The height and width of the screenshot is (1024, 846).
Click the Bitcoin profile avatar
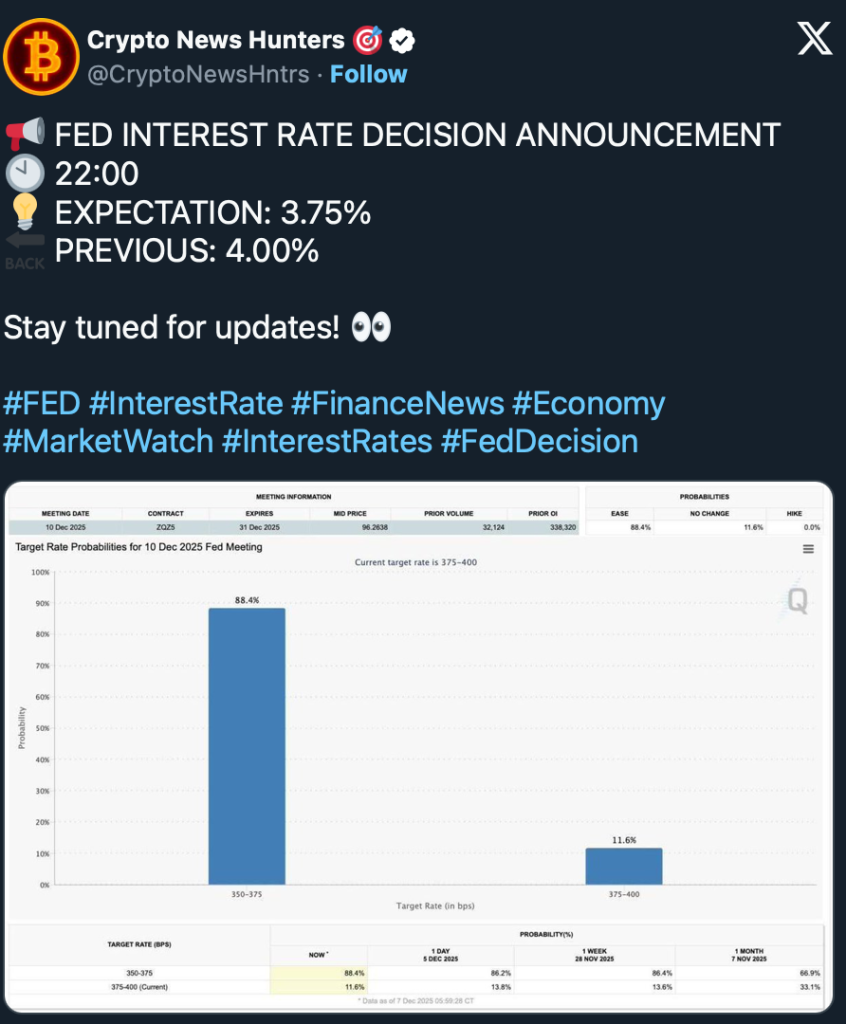pos(42,56)
